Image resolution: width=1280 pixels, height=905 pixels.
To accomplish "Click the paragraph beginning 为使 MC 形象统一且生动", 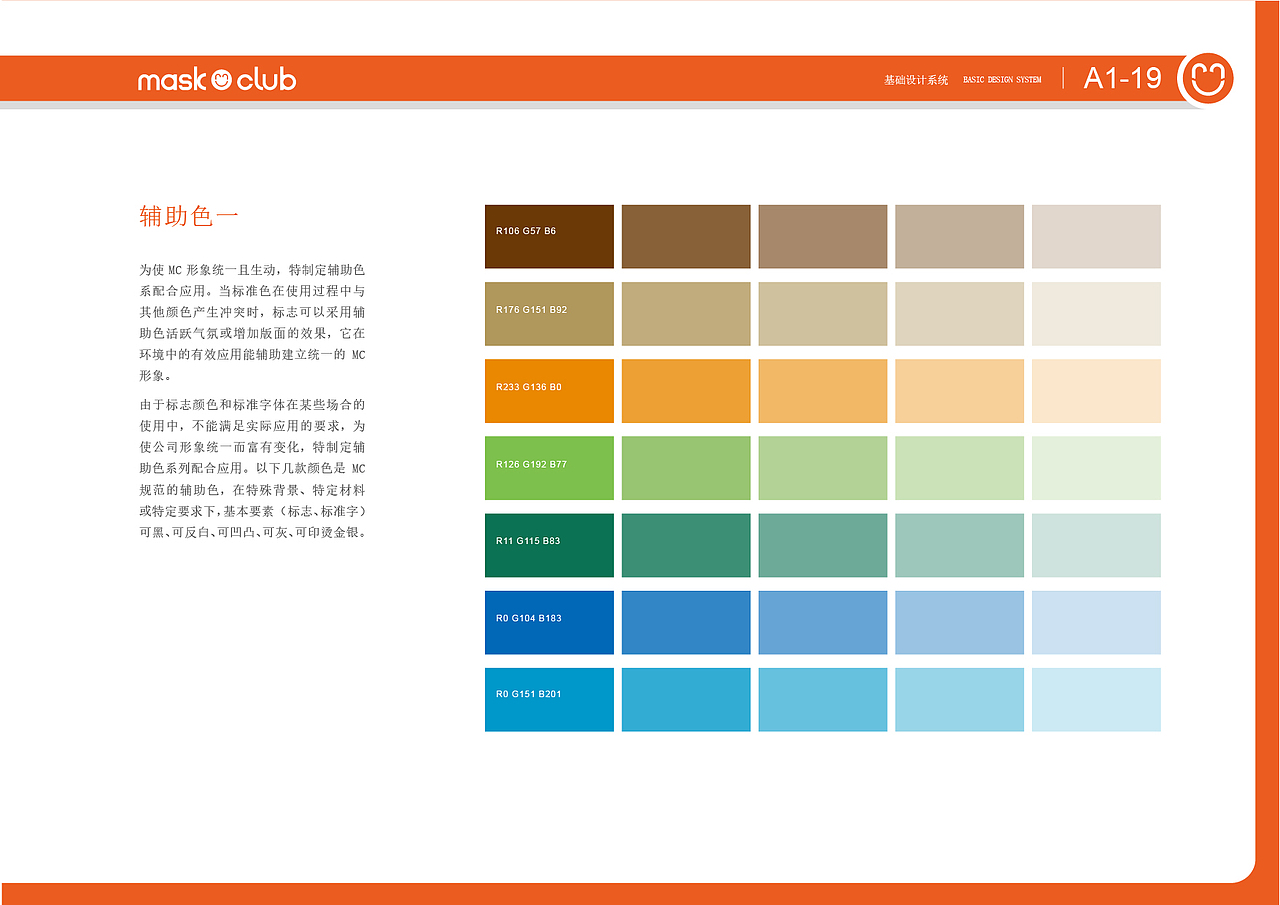I will click(252, 323).
